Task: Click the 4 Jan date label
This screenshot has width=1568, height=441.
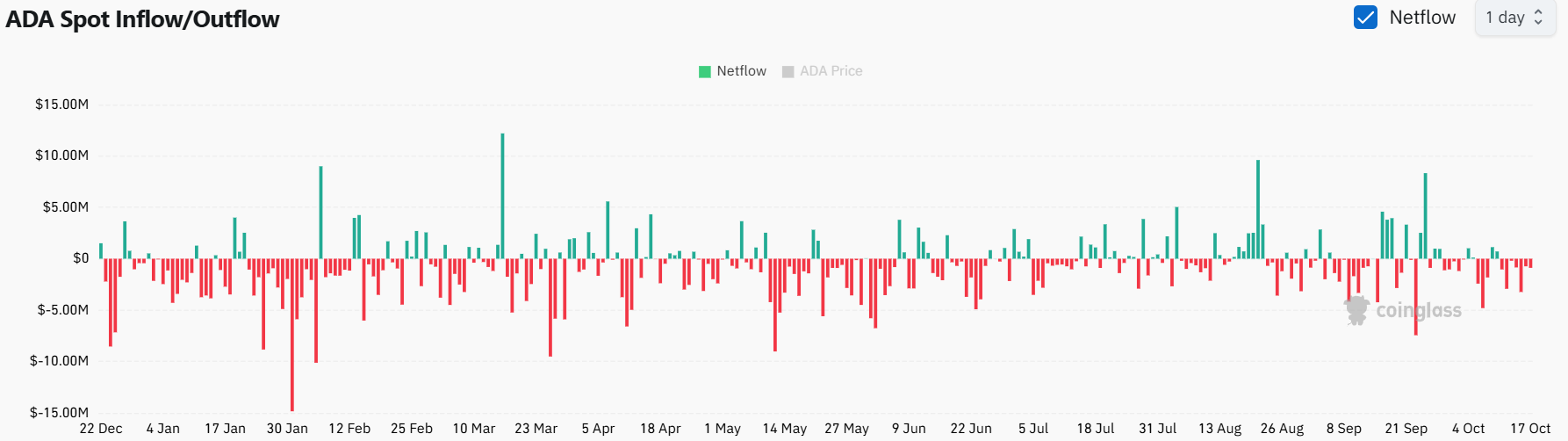Action: pos(162,429)
